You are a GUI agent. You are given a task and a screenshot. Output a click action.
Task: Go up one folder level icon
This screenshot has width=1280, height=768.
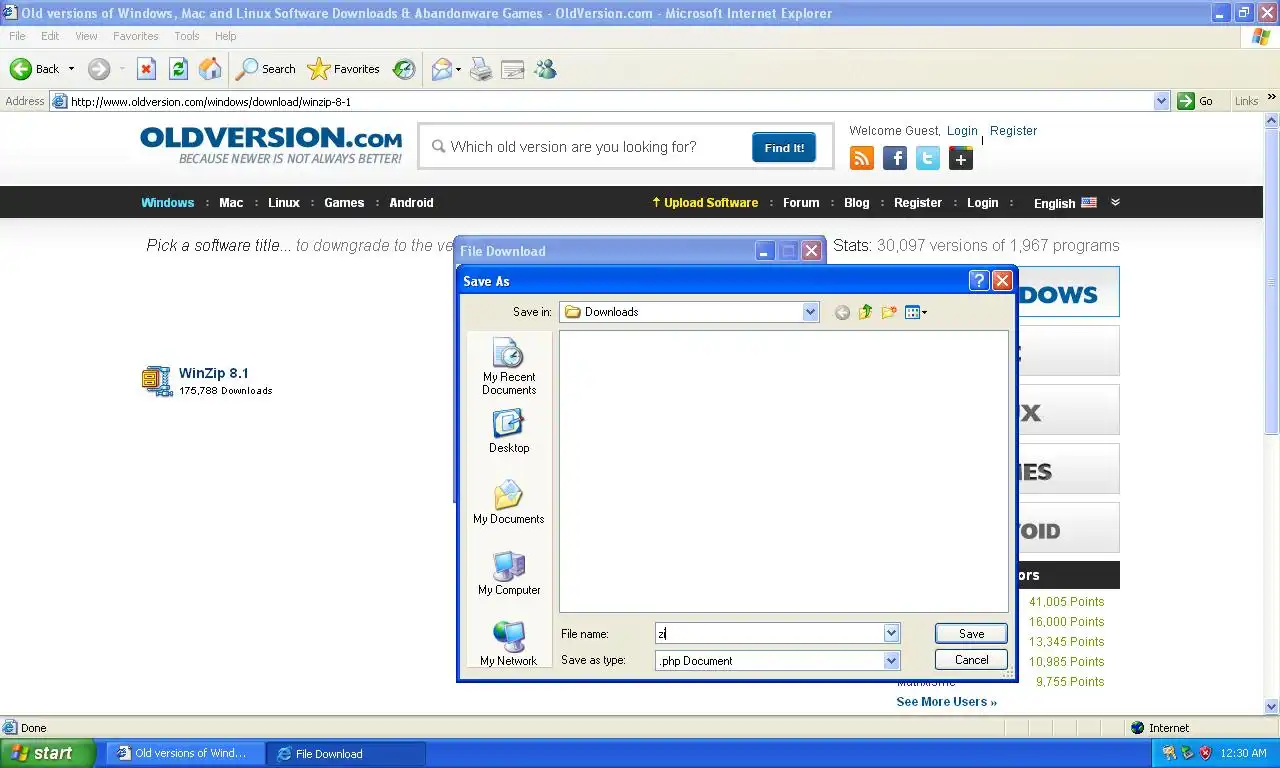pos(865,312)
